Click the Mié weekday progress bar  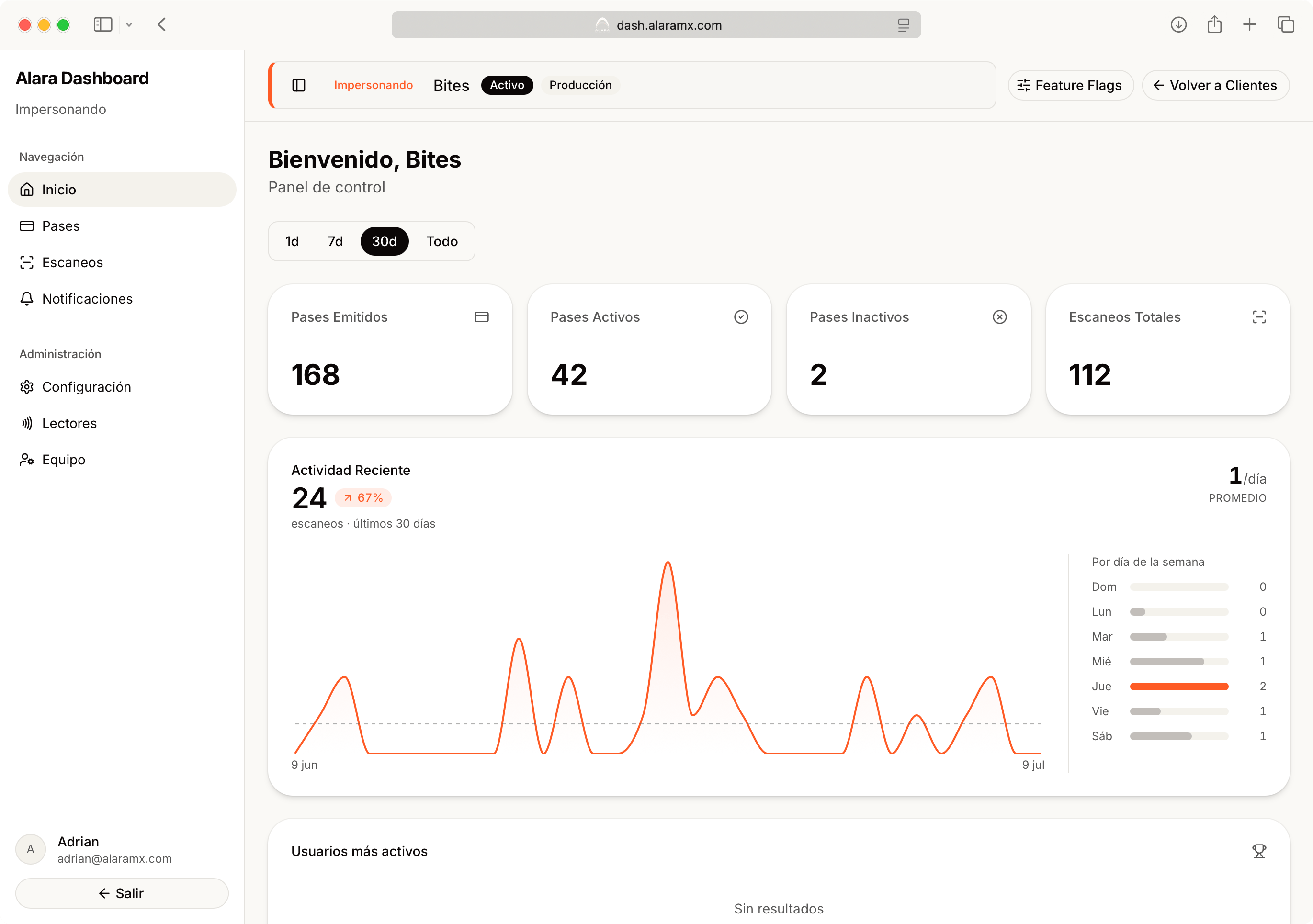1179,662
